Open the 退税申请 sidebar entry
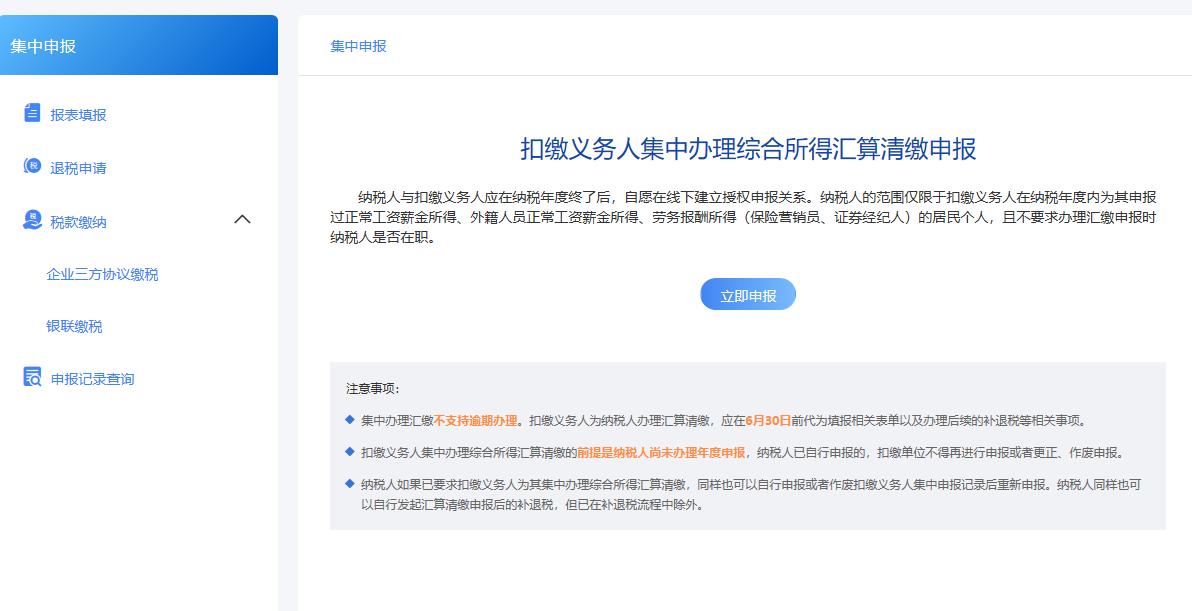 click(x=84, y=167)
